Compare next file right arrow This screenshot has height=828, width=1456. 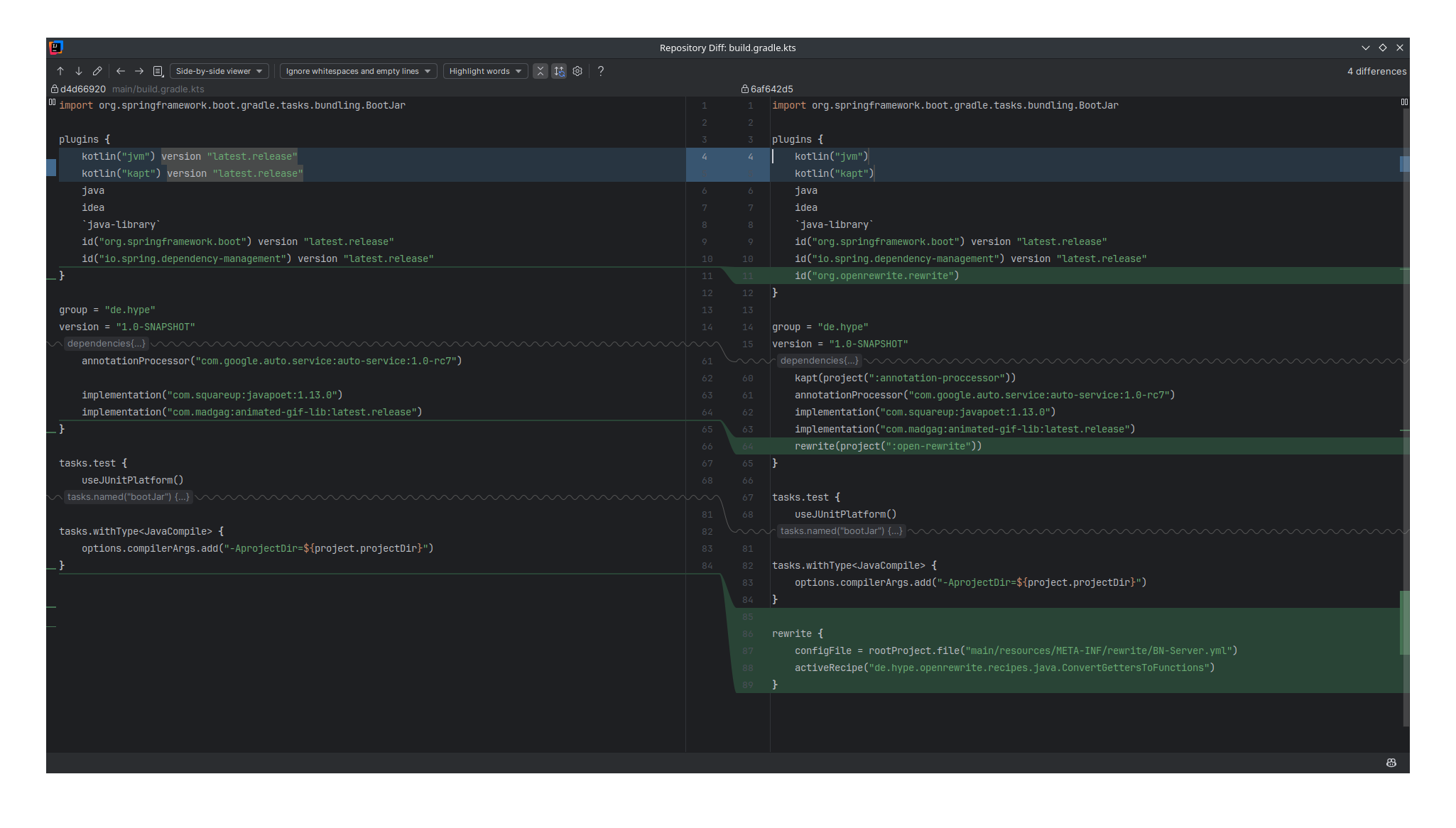pyautogui.click(x=139, y=71)
